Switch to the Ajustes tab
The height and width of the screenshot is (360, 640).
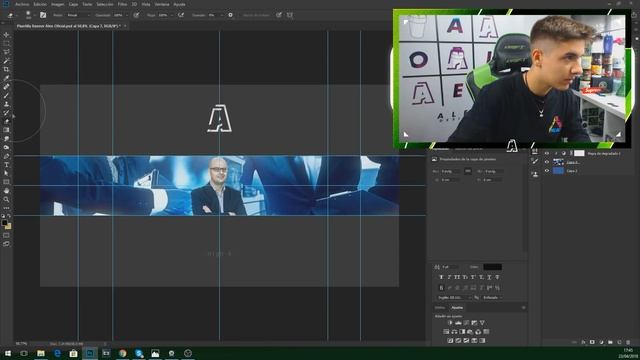click(457, 308)
